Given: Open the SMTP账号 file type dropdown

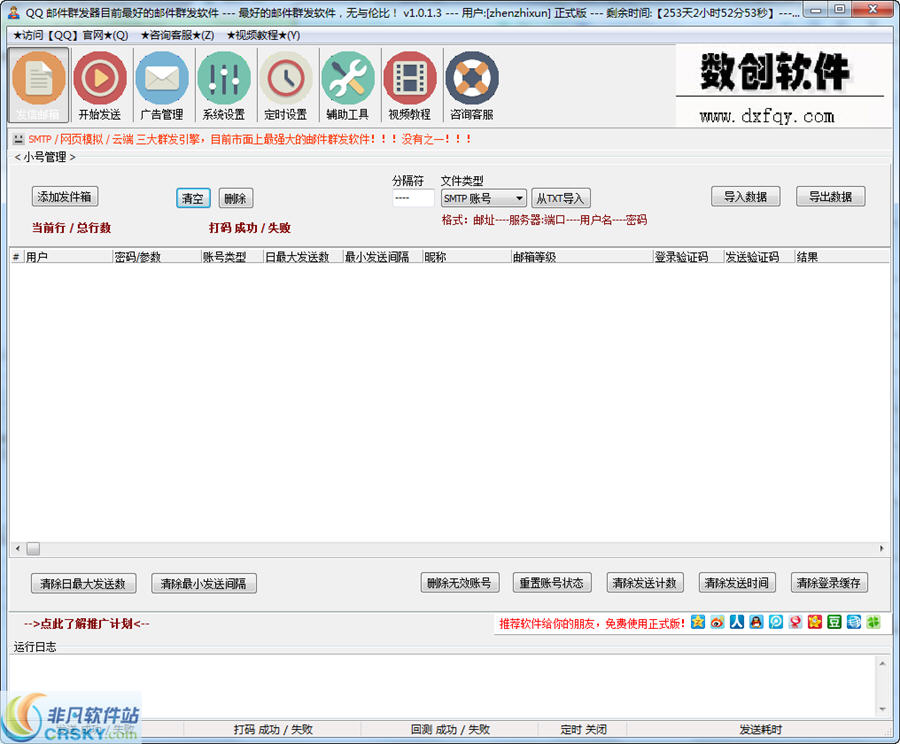Looking at the screenshot, I should 482,198.
